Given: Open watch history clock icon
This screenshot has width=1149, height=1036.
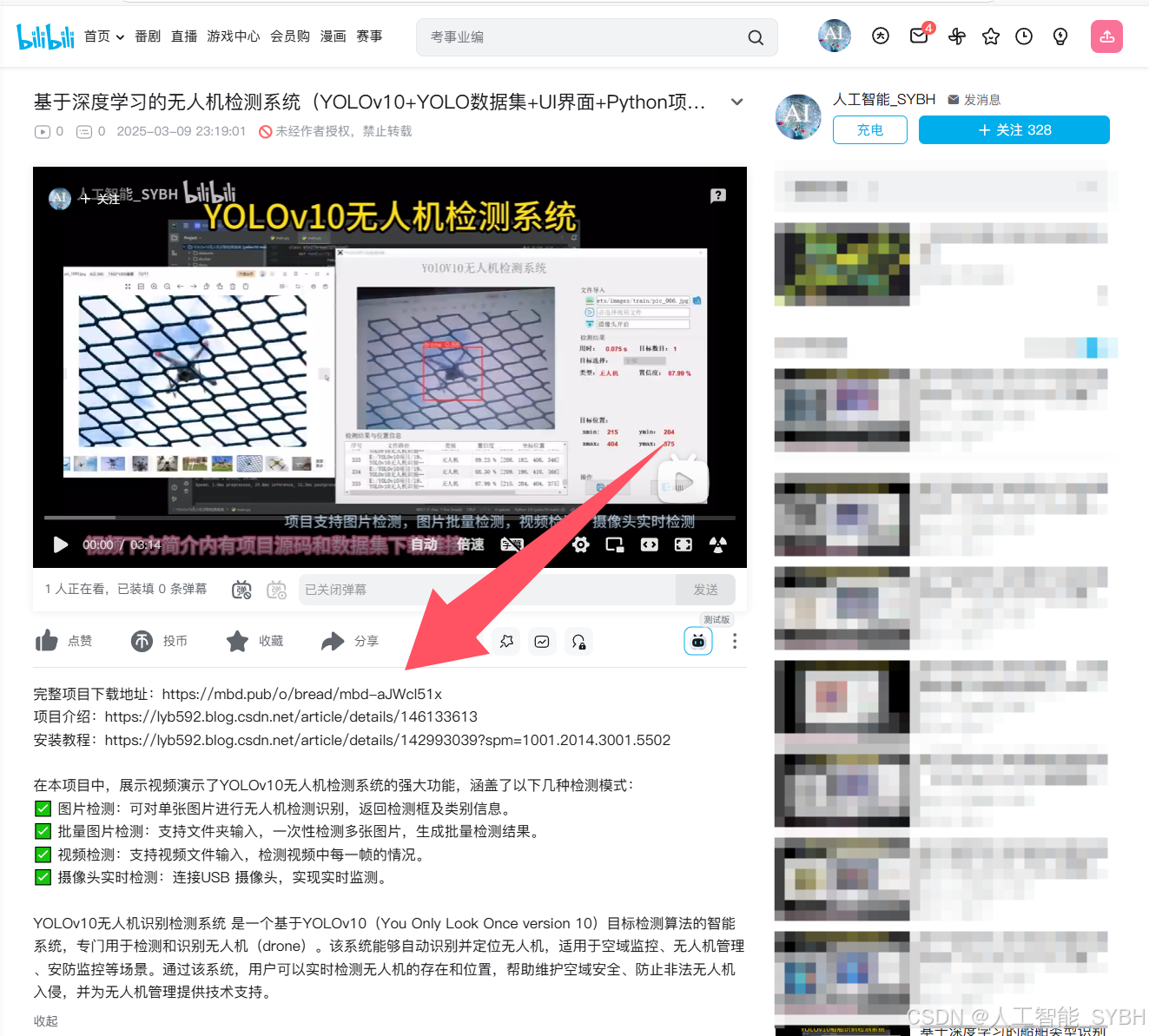Looking at the screenshot, I should 1024,36.
